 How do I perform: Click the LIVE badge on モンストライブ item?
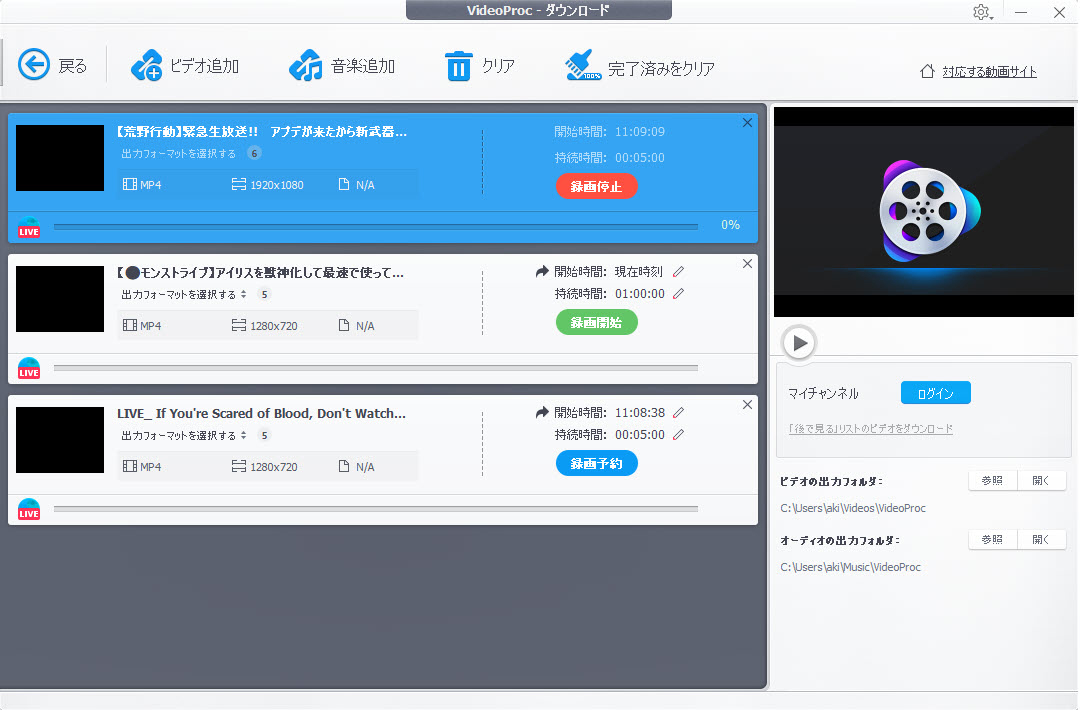point(29,368)
